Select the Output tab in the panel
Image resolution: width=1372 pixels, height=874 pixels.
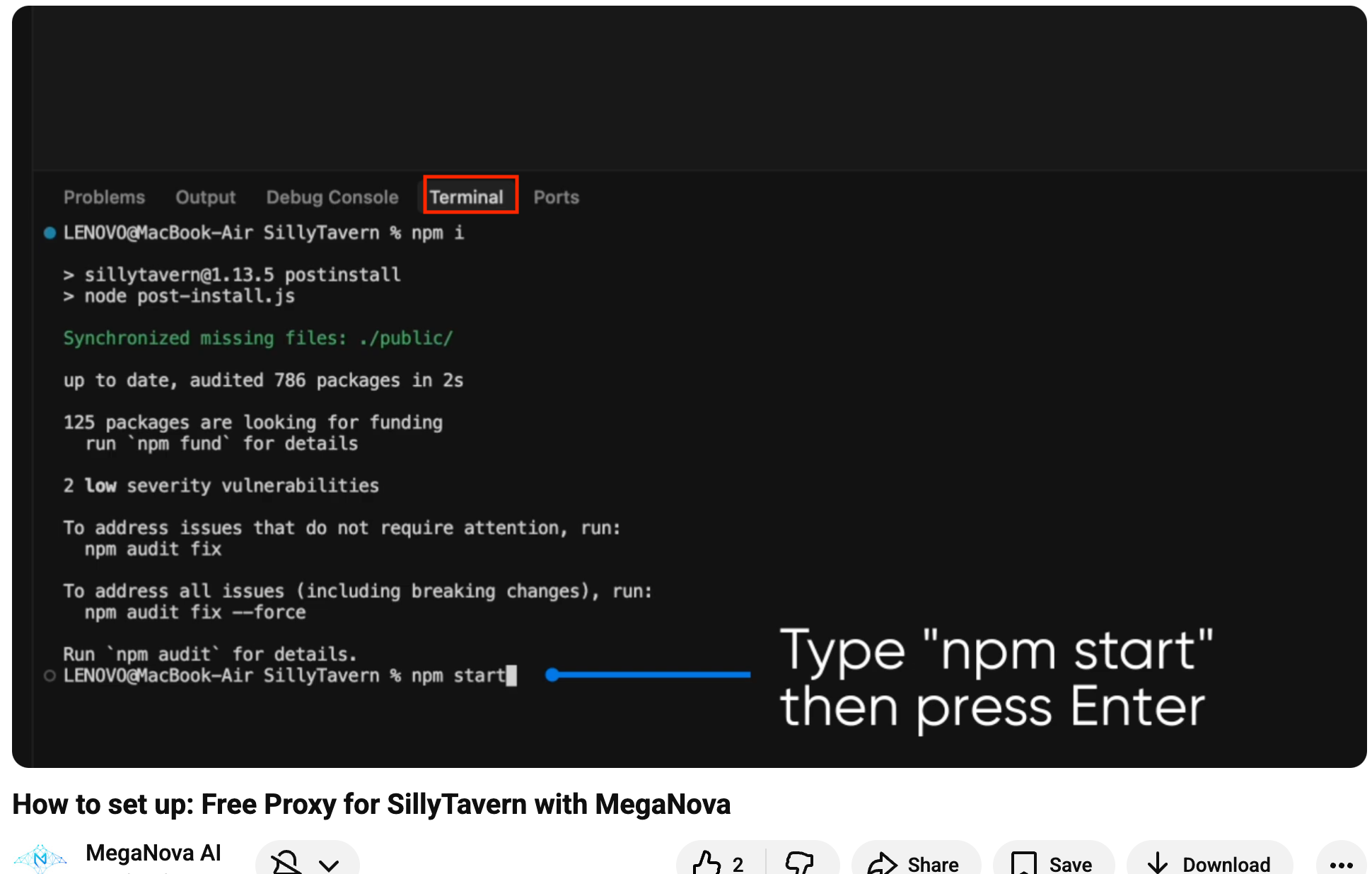(205, 197)
